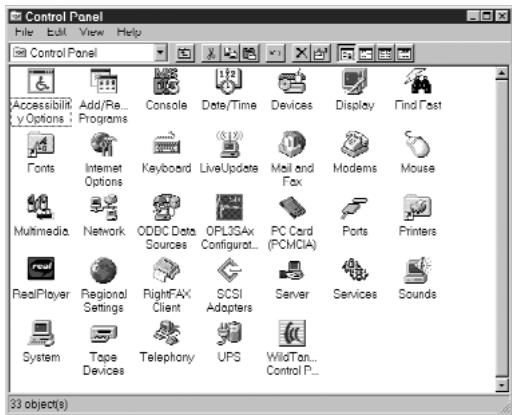
Task: Switch to Details view
Action: pyautogui.click(x=404, y=53)
